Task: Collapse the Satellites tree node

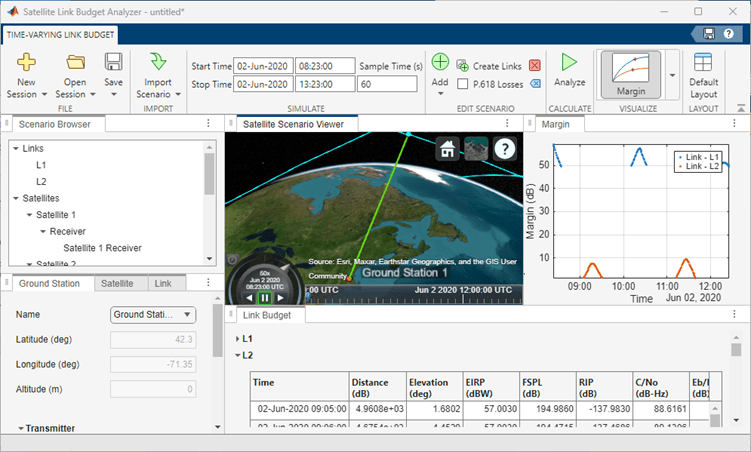Action: [x=17, y=198]
